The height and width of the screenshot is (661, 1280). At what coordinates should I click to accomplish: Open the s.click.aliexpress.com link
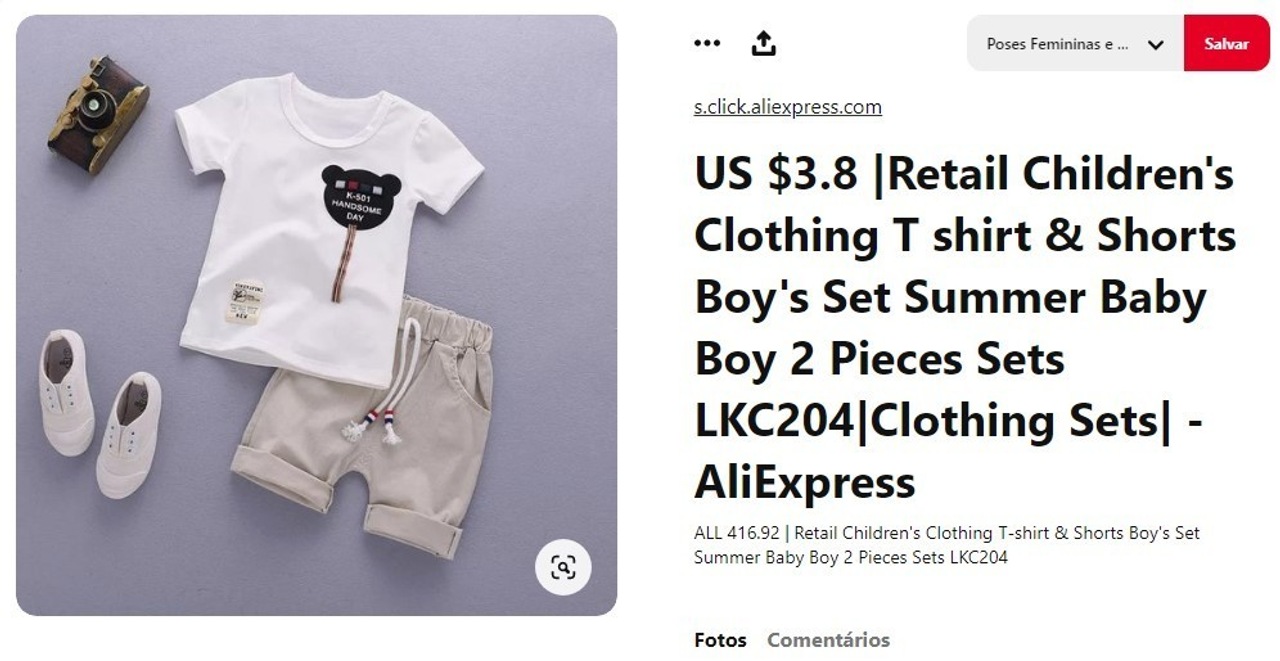click(788, 107)
